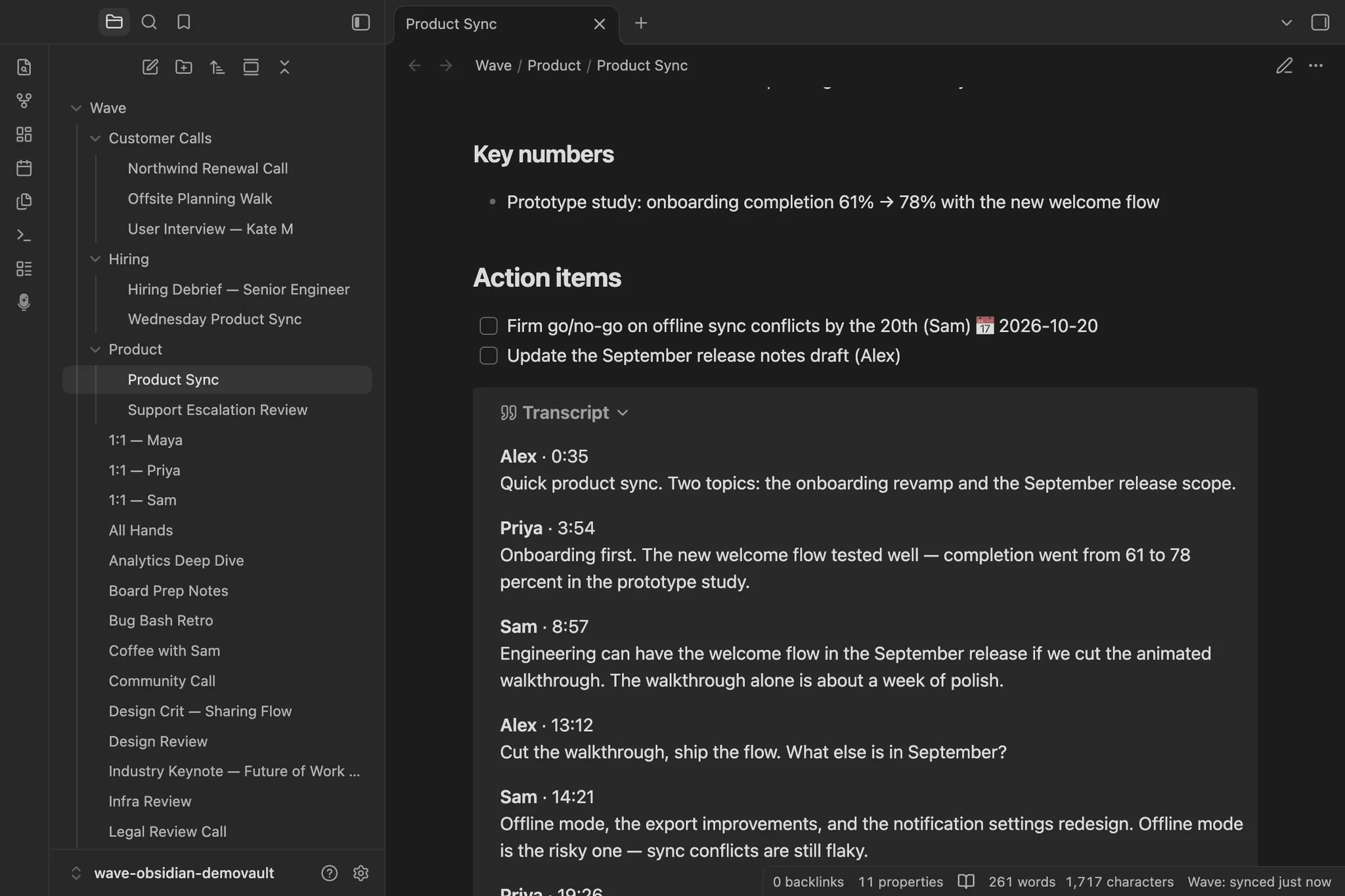1345x896 pixels.
Task: Open the search panel icon
Action: pos(149,22)
